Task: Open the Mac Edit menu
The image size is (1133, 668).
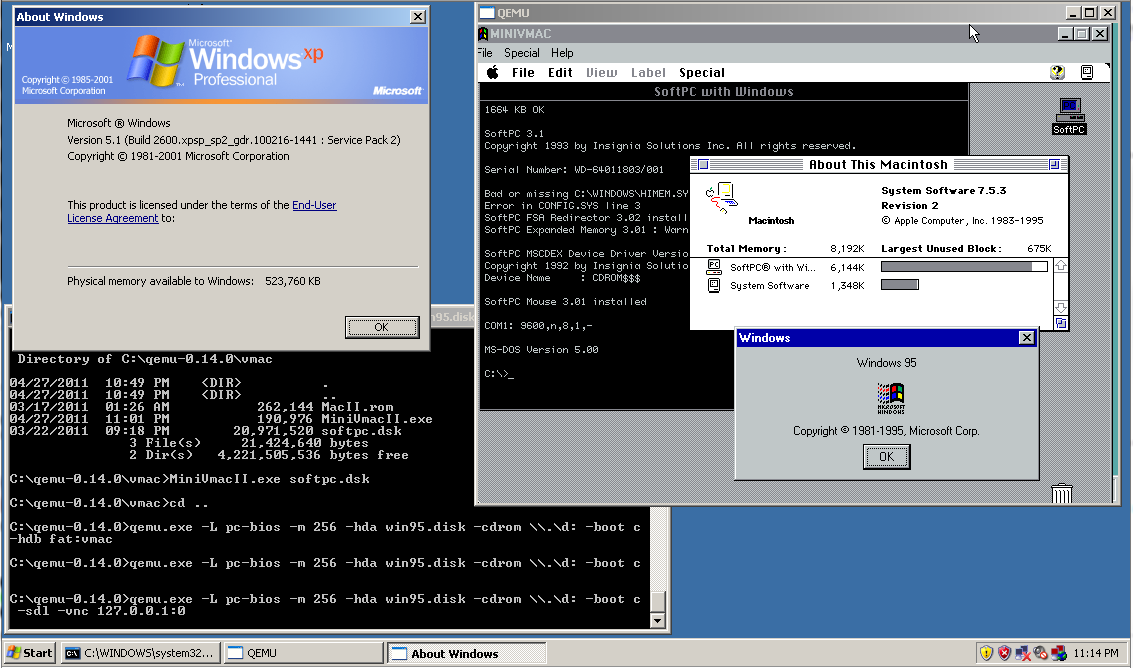Action: (x=560, y=73)
